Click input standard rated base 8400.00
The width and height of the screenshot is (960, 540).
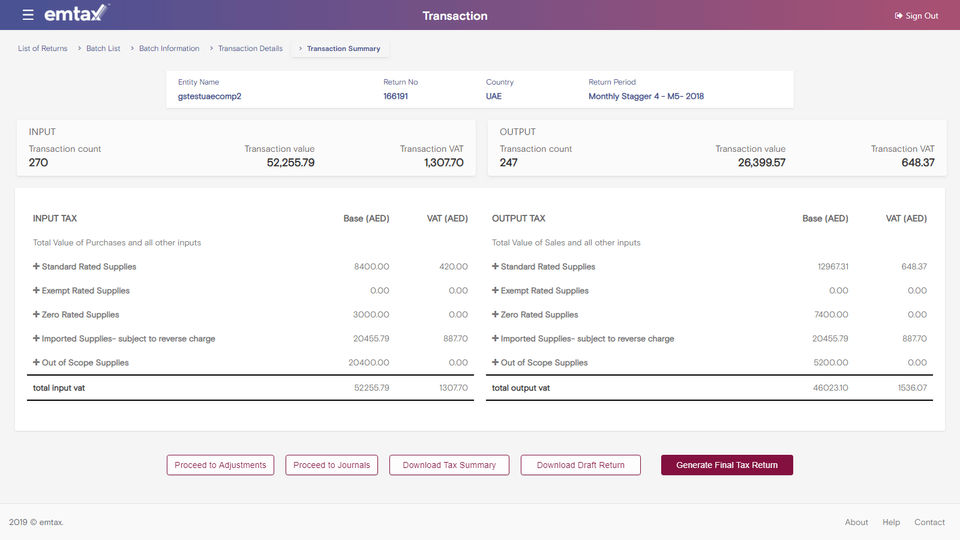[x=371, y=266]
